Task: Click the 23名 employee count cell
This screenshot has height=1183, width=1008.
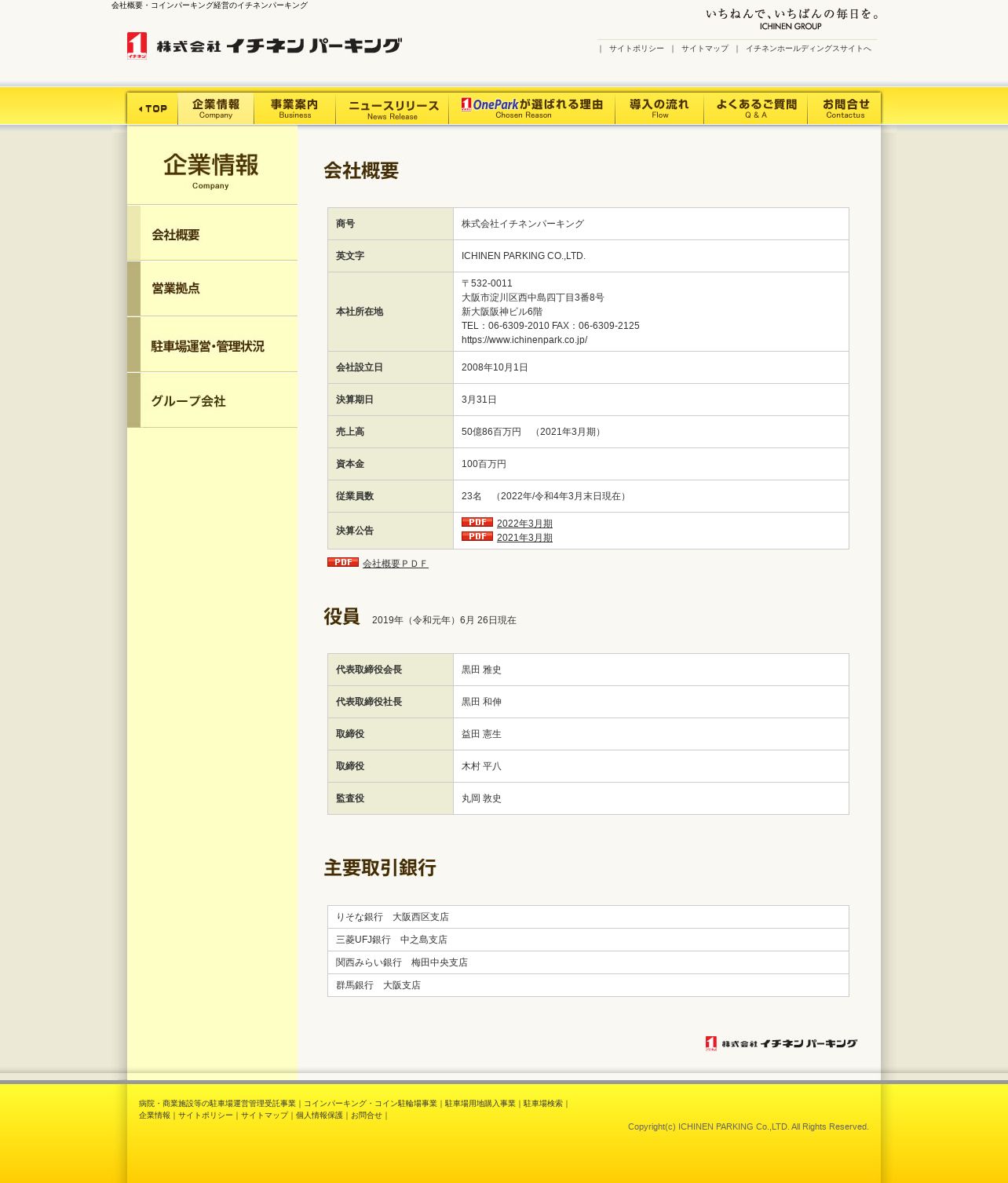Action: point(651,496)
